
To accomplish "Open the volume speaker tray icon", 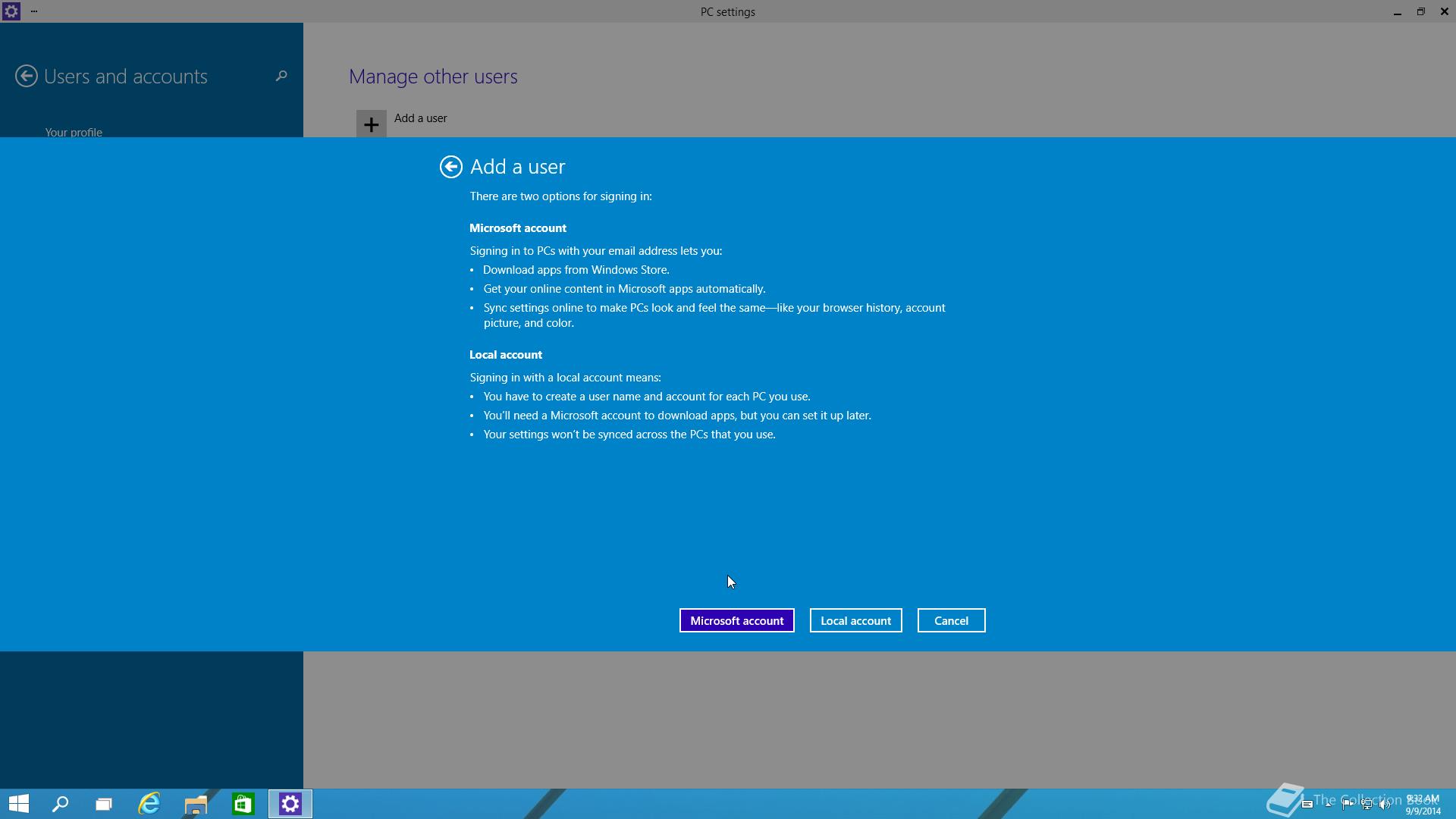I will [1385, 804].
